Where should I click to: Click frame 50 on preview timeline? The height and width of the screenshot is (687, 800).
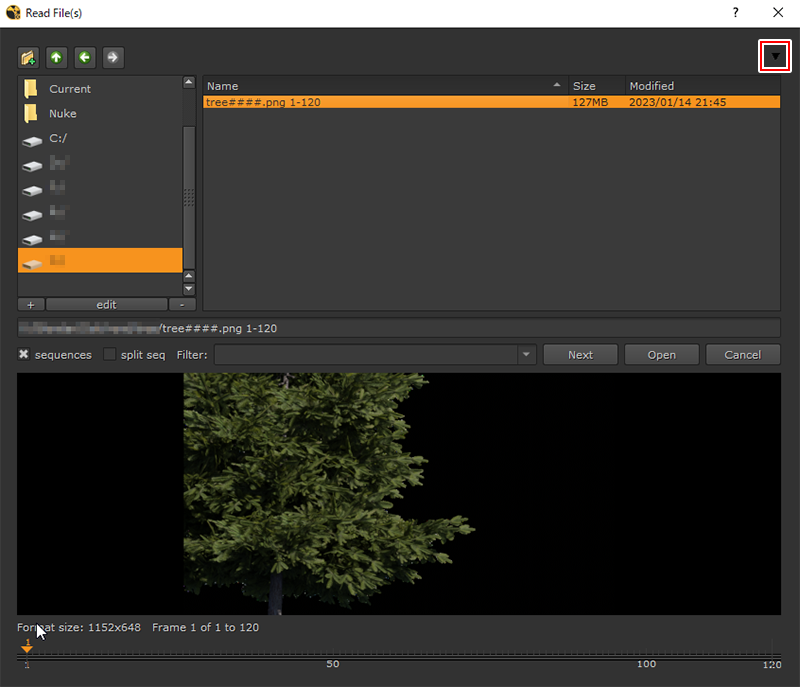(x=333, y=656)
